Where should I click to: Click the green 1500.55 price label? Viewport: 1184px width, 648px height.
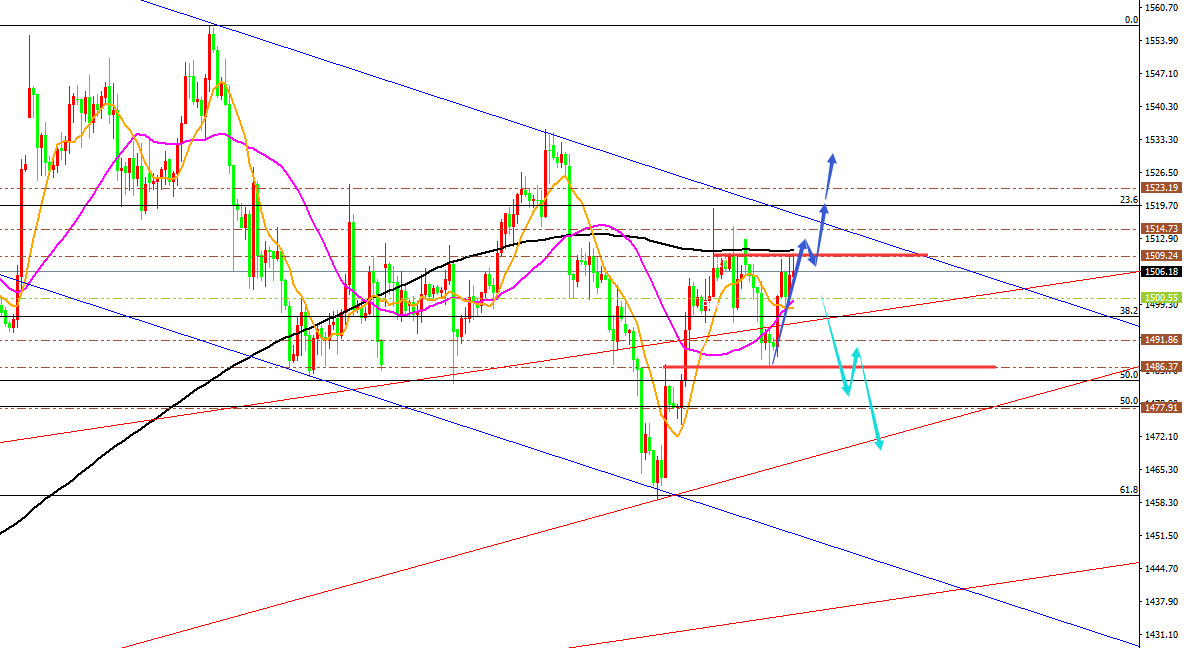coord(1162,298)
